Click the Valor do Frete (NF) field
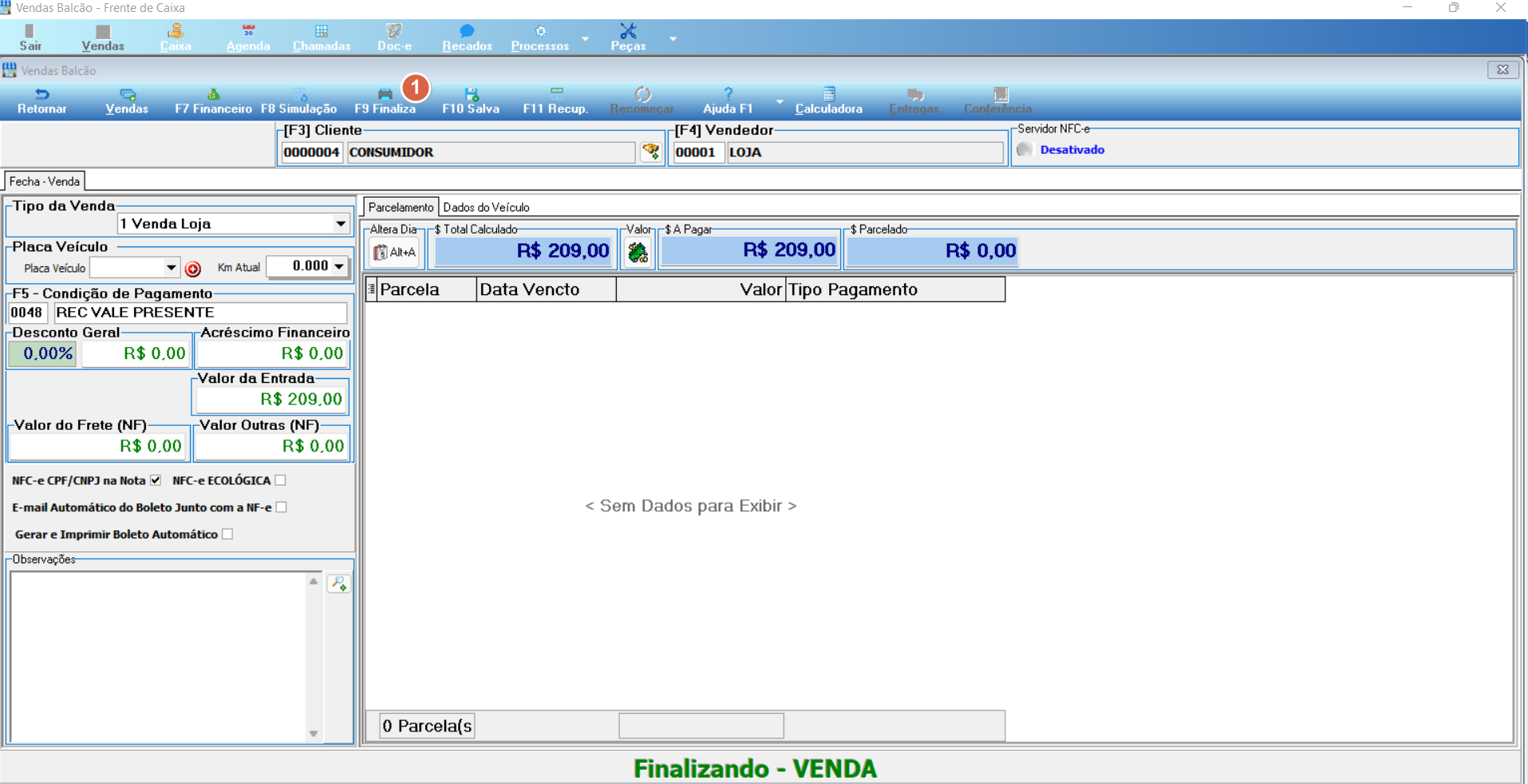 (x=97, y=446)
